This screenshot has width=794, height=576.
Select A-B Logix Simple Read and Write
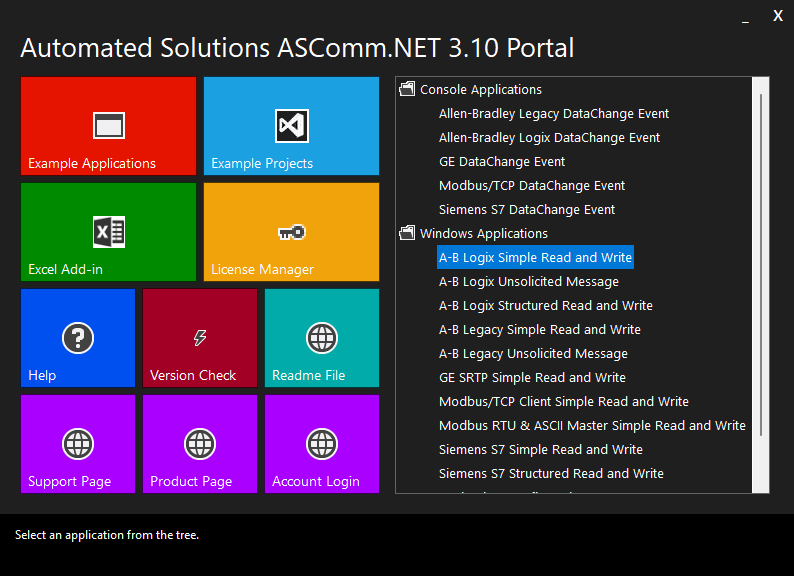(x=535, y=257)
